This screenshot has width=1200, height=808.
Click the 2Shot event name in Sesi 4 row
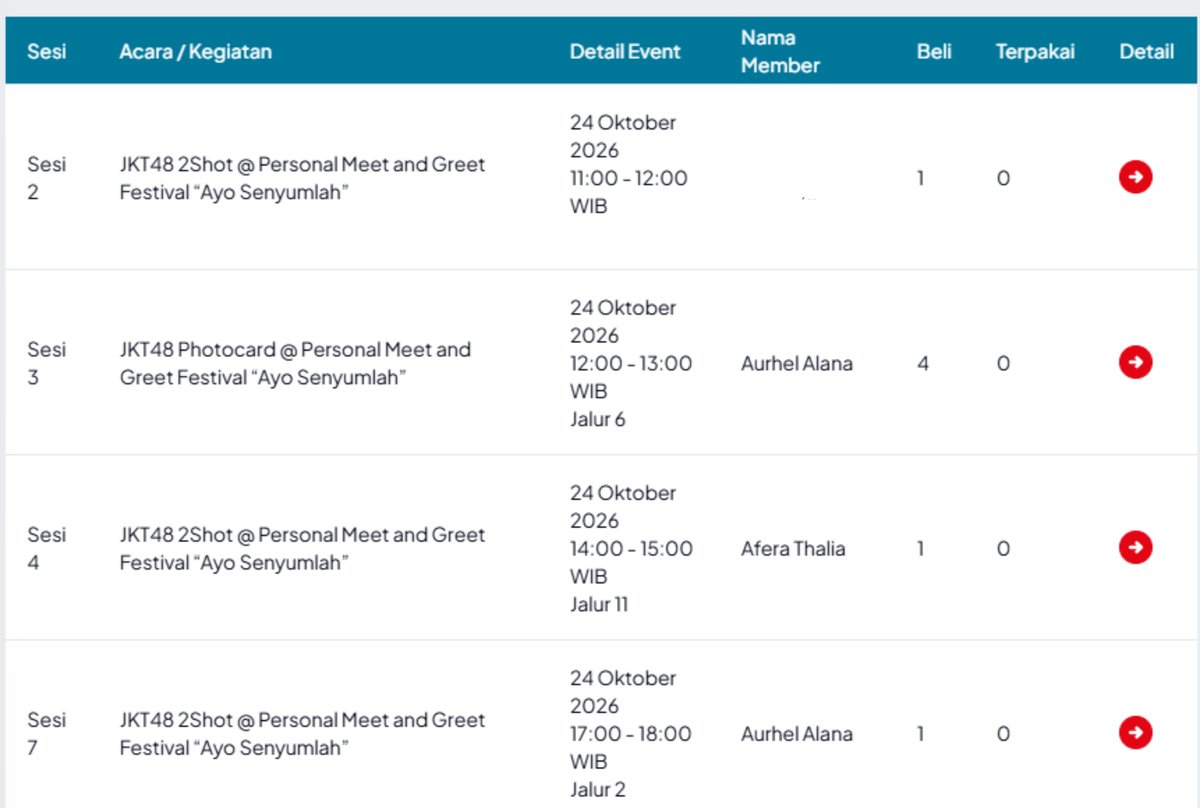tap(302, 548)
